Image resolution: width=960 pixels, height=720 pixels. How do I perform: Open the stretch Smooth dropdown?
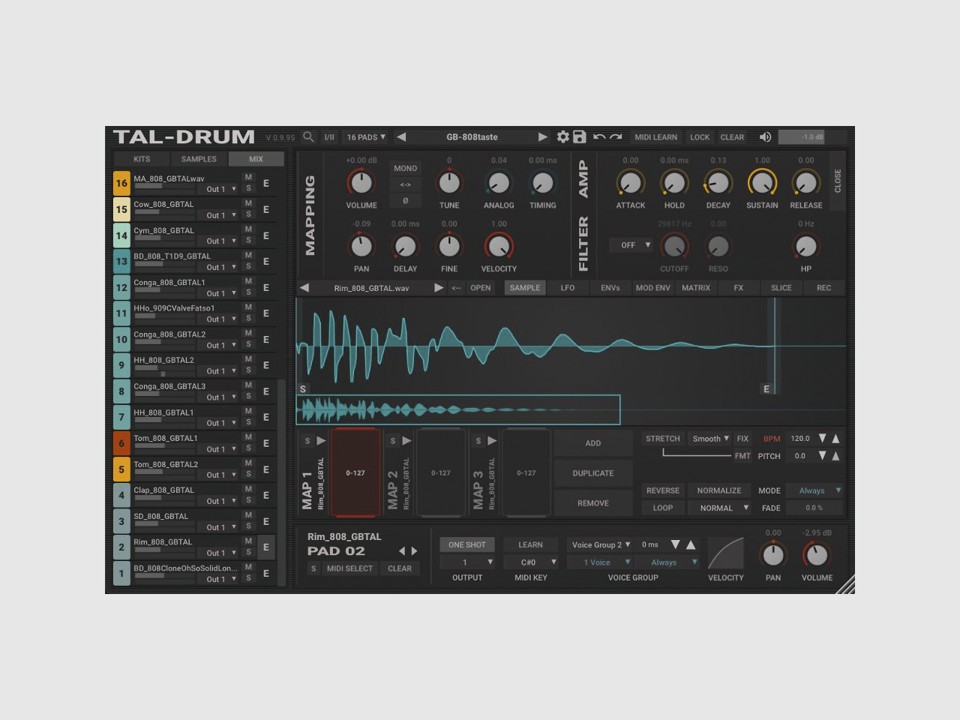pos(710,438)
